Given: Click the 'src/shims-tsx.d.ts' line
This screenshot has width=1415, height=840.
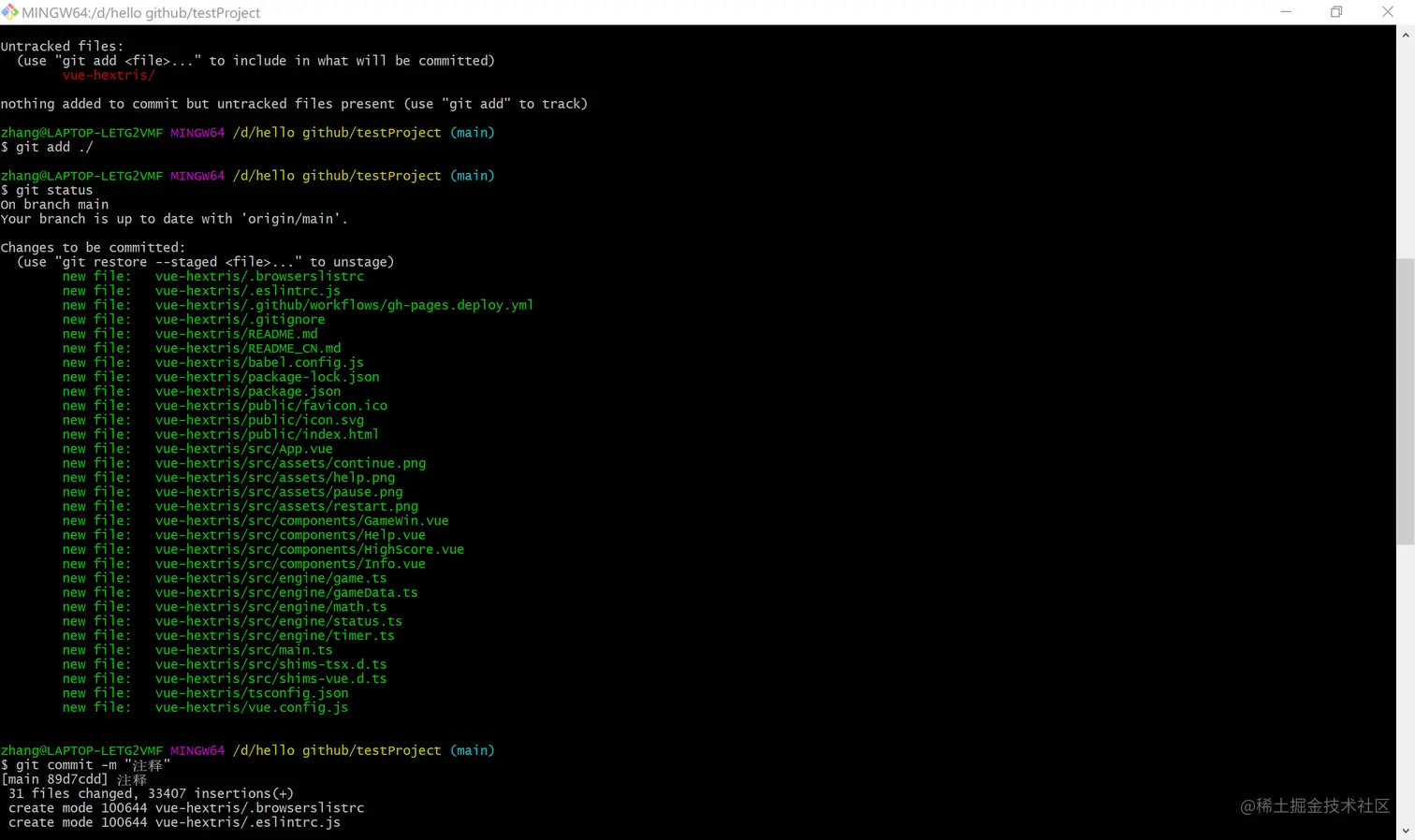Looking at the screenshot, I should point(225,664).
